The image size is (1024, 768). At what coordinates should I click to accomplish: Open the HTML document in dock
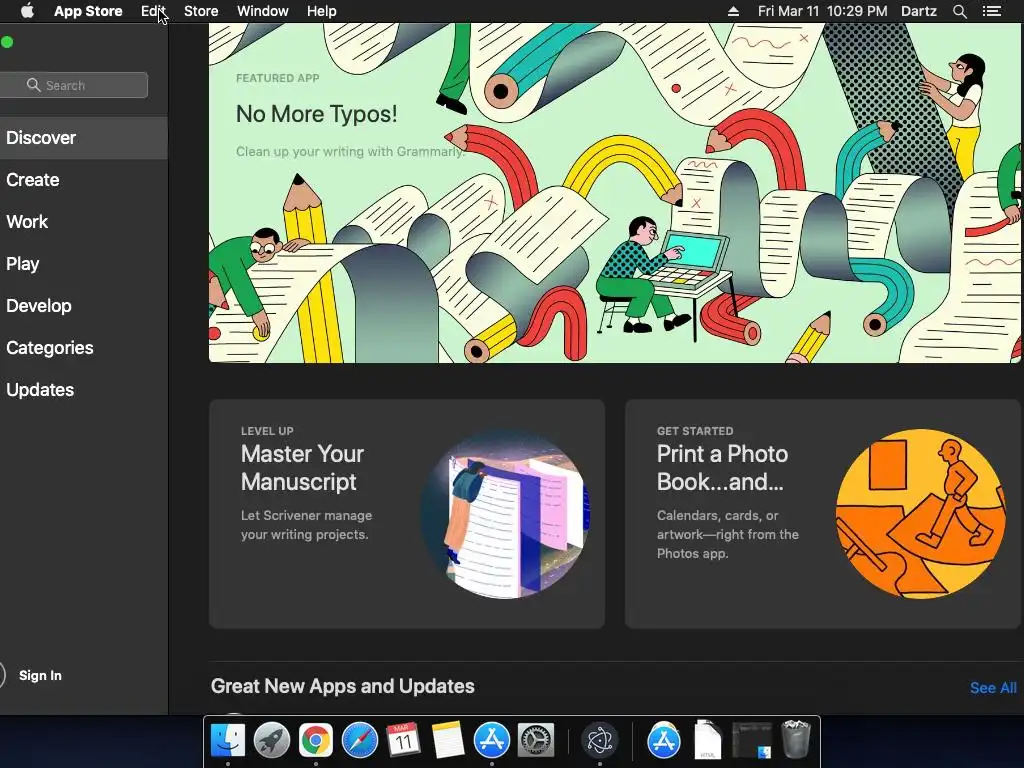tap(707, 740)
